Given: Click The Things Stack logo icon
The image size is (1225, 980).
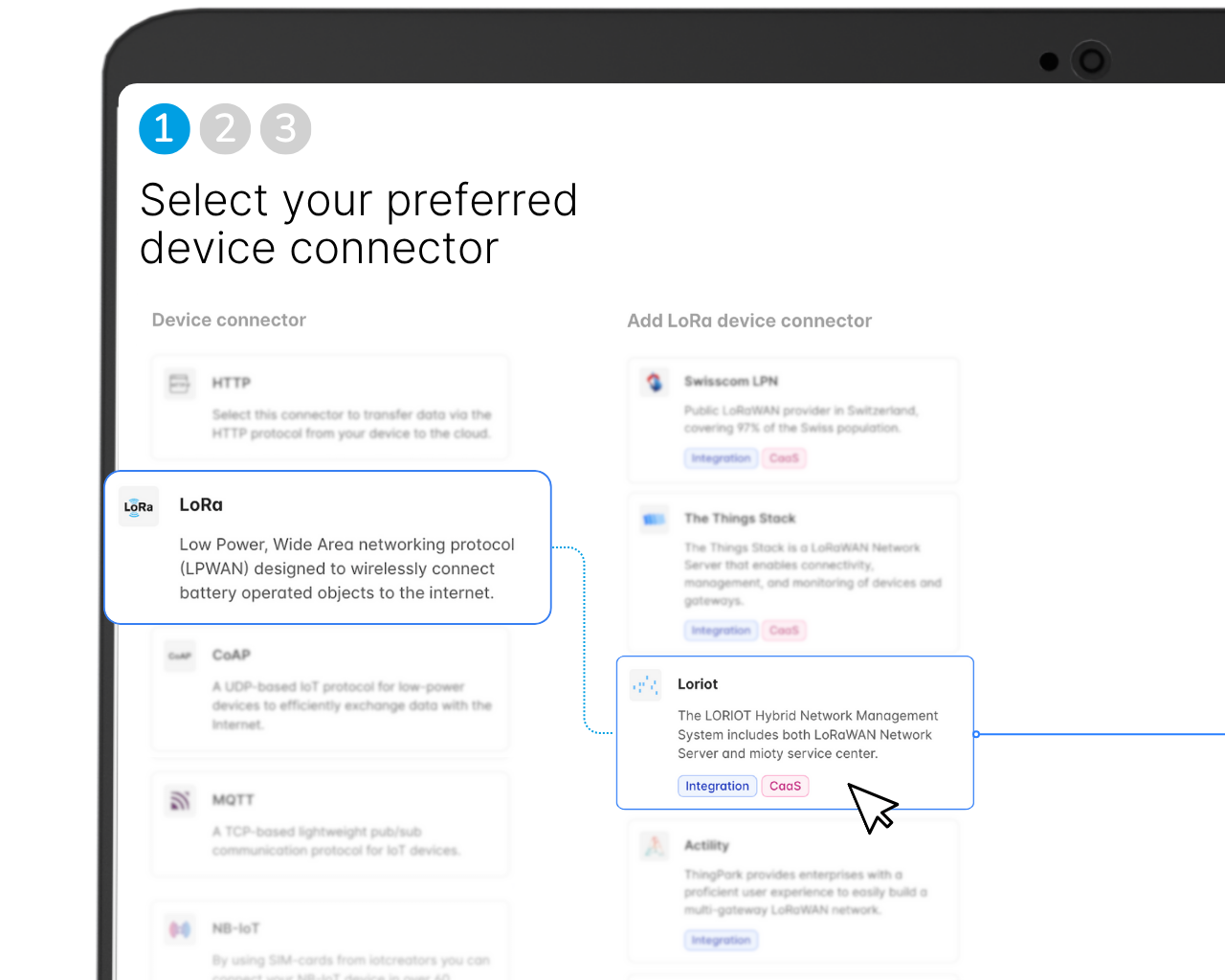Looking at the screenshot, I should tap(655, 519).
